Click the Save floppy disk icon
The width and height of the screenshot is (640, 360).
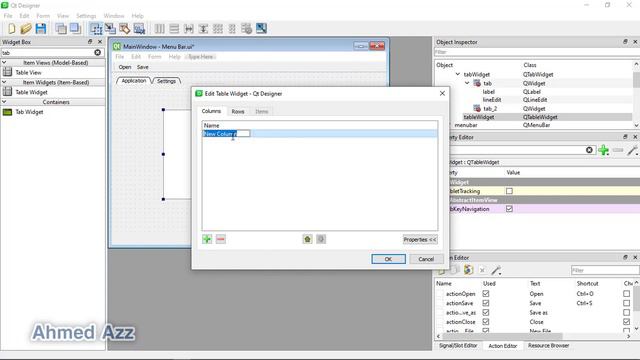[41, 29]
